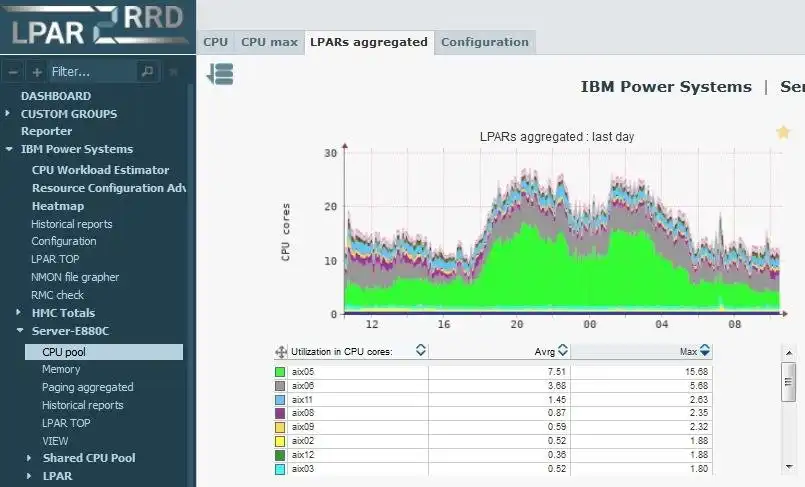Viewport: 805px width, 487px height.
Task: Select CPU pool under Server-E880C
Action: tap(104, 352)
